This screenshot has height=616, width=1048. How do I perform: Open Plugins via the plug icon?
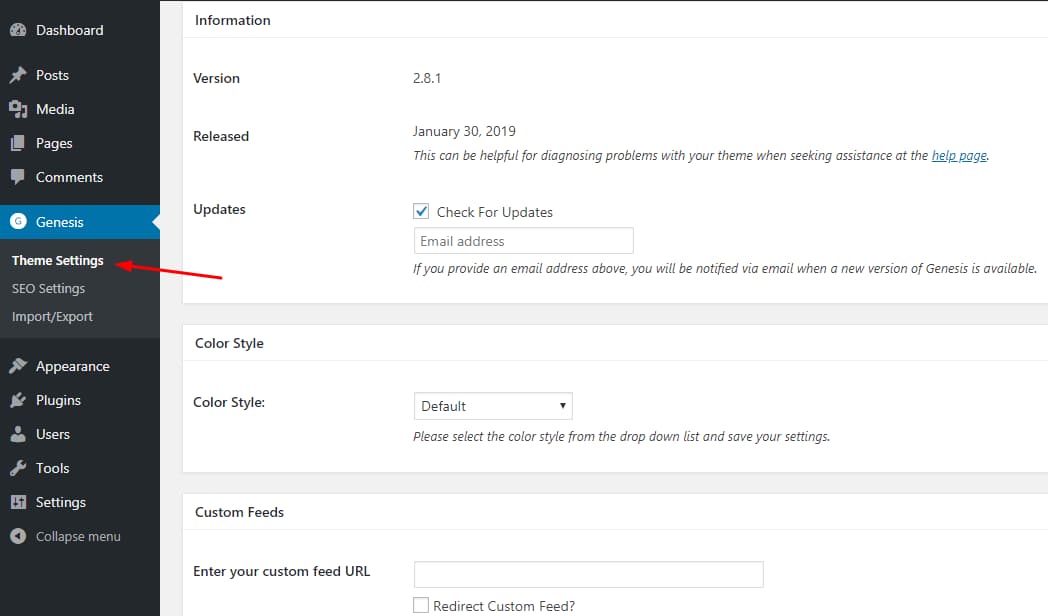pyautogui.click(x=18, y=400)
